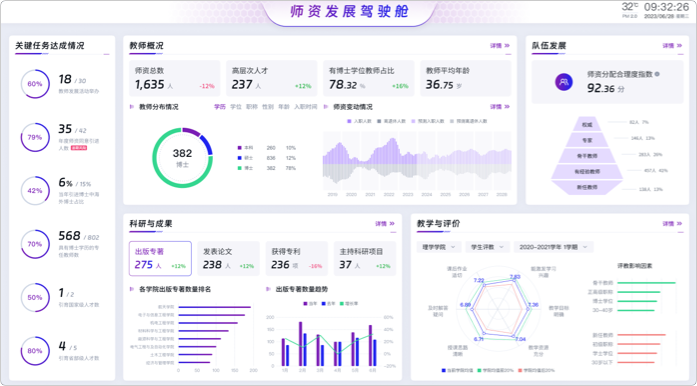The height and width of the screenshot is (386, 697).
Task: Open the 2020-2021学年 1学期 semester dropdown
Action: coord(553,247)
